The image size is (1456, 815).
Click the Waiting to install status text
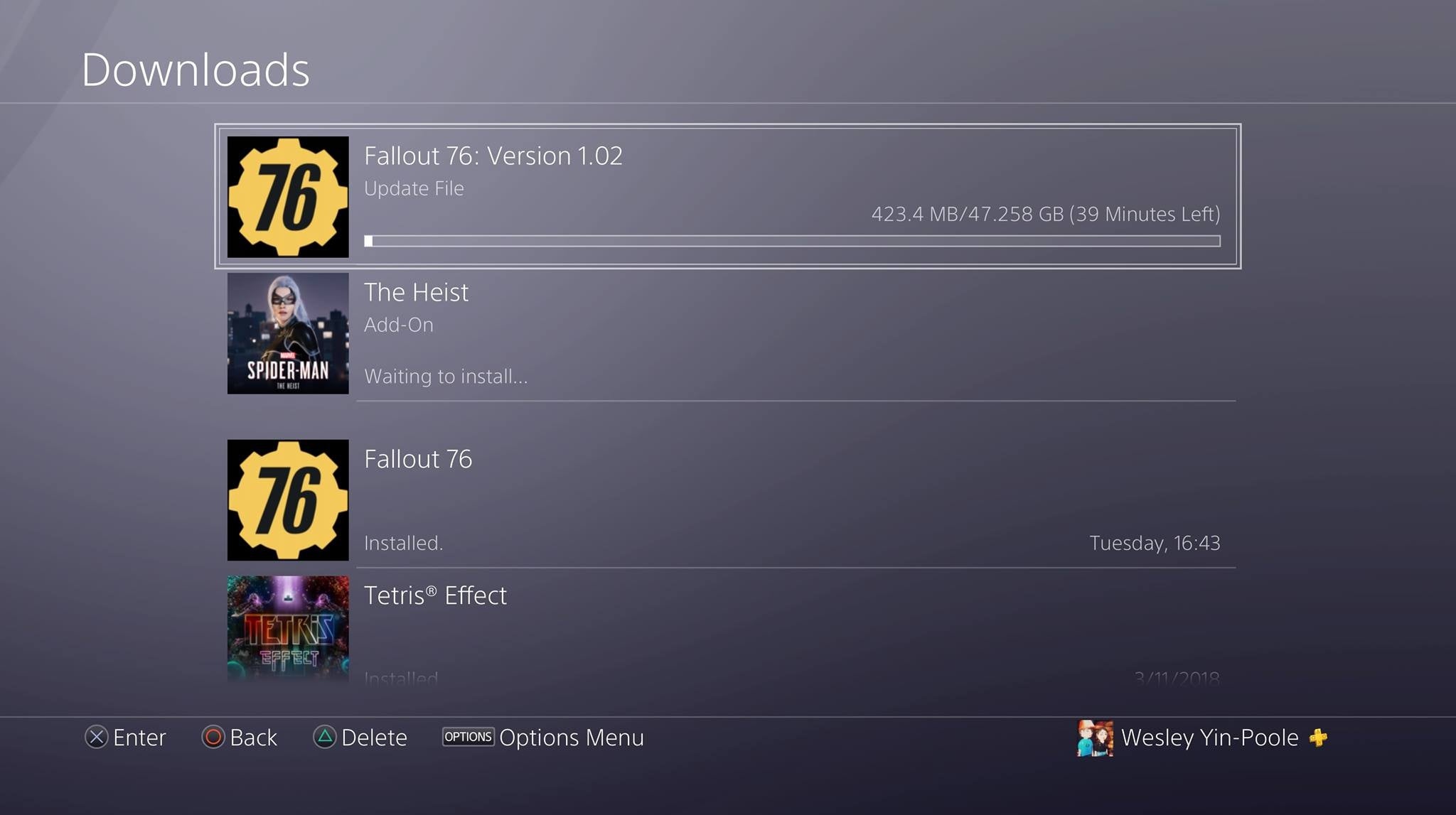(x=446, y=376)
